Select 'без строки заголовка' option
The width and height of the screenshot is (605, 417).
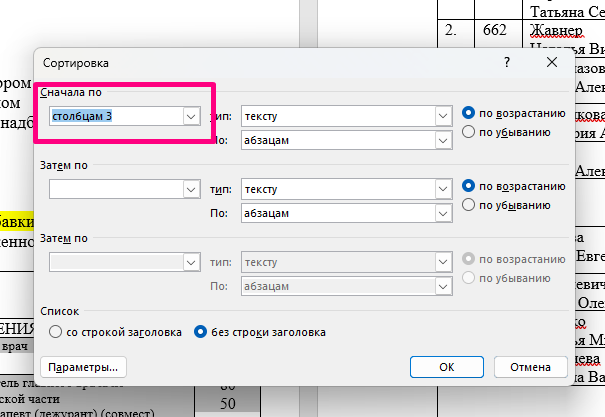coord(200,331)
